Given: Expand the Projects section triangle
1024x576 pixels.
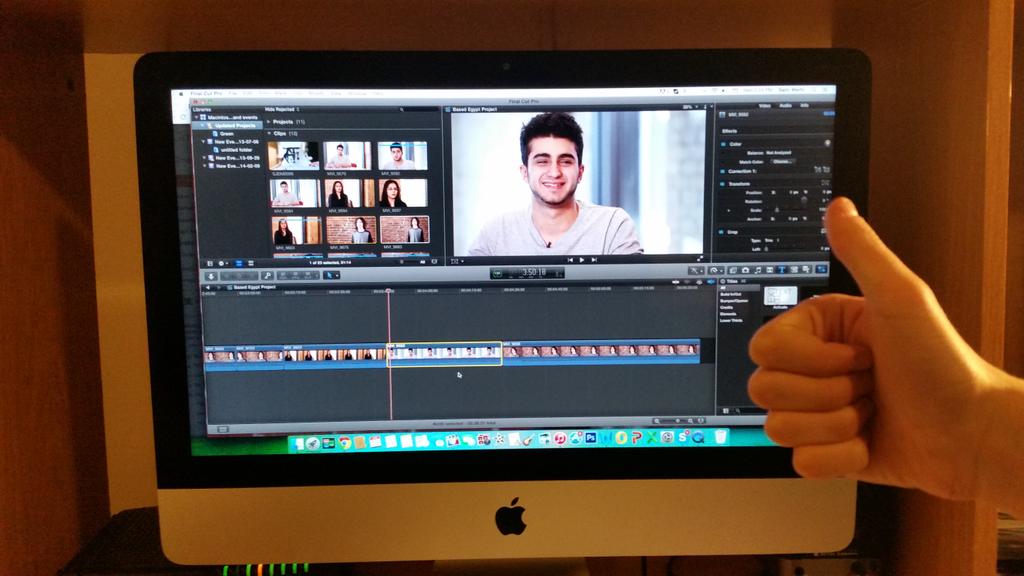Looking at the screenshot, I should click(x=268, y=122).
